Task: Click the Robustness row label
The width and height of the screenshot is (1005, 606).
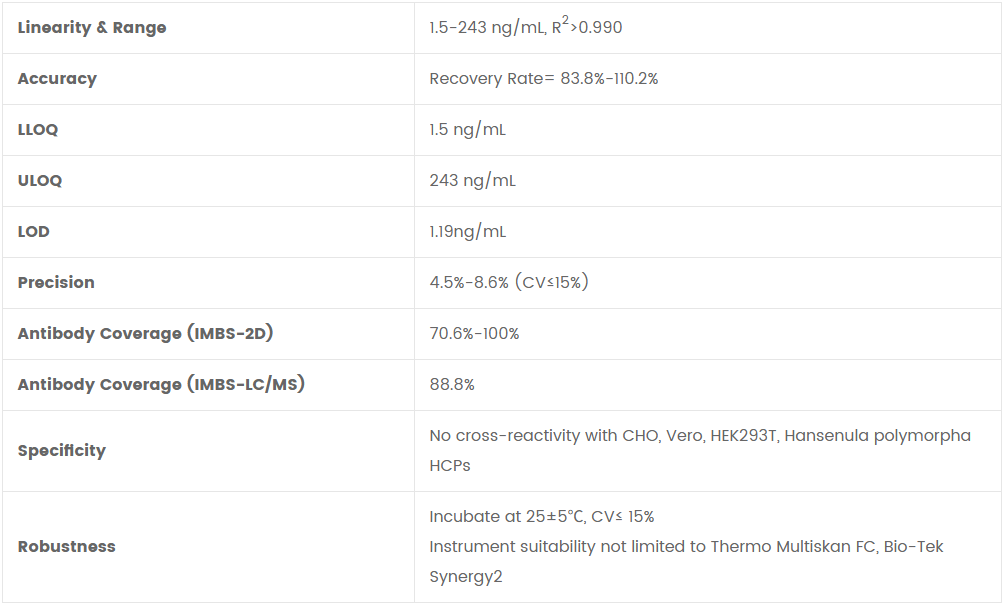Action: [x=66, y=547]
